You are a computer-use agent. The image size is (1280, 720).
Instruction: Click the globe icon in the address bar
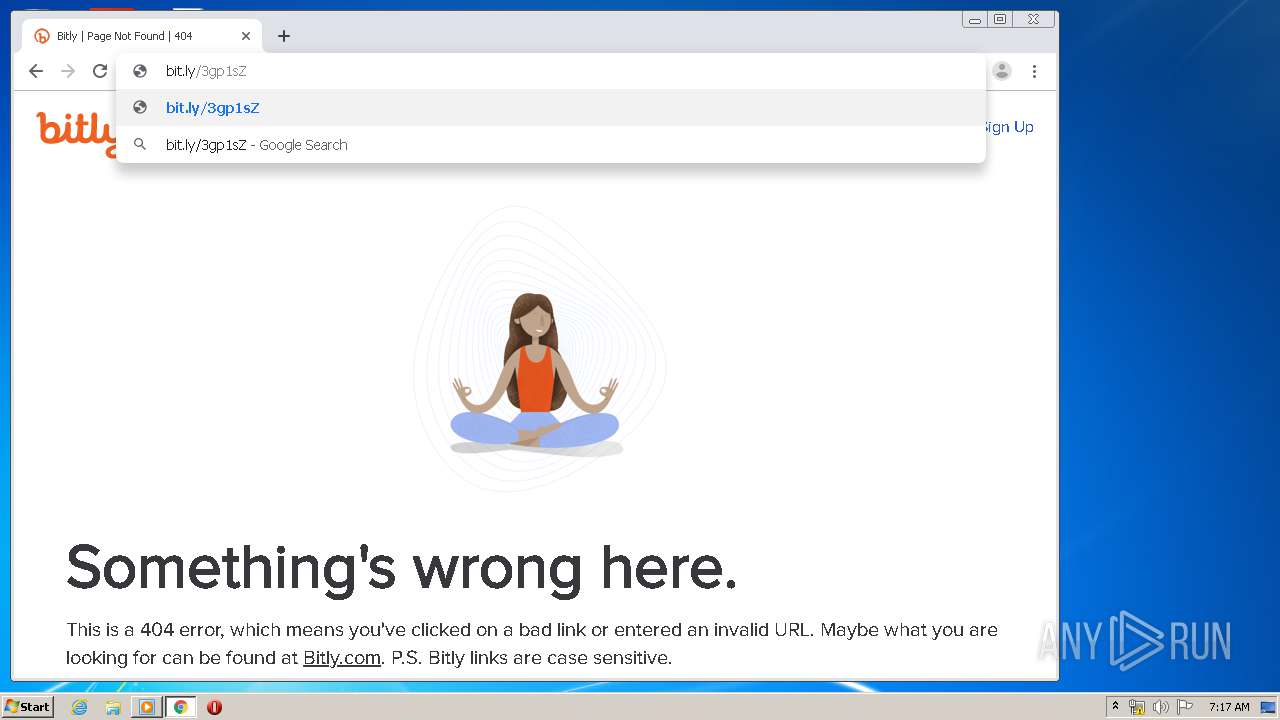[140, 71]
